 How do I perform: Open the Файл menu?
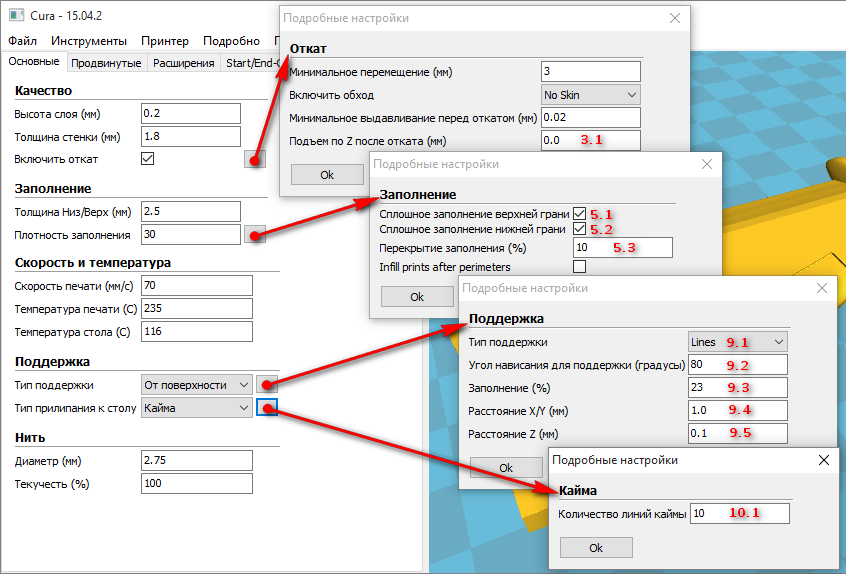coord(23,41)
